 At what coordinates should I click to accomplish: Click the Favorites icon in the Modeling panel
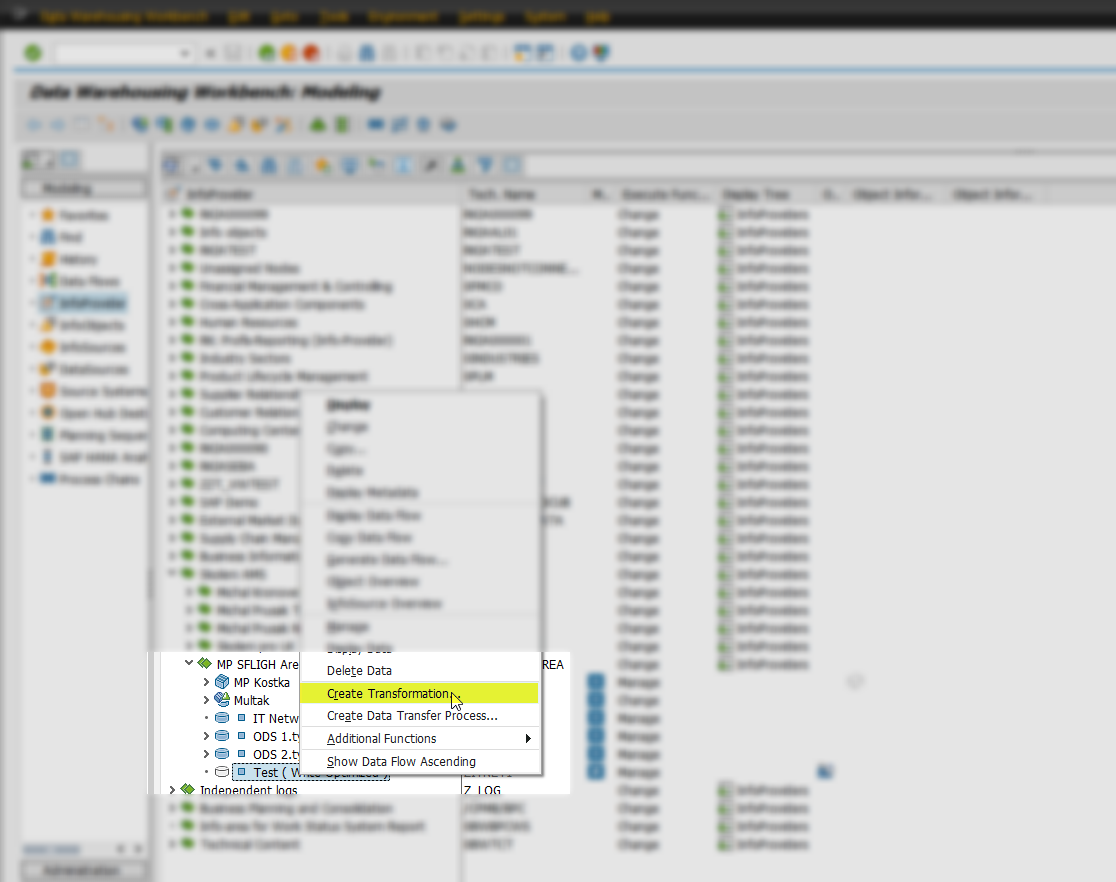coord(48,215)
